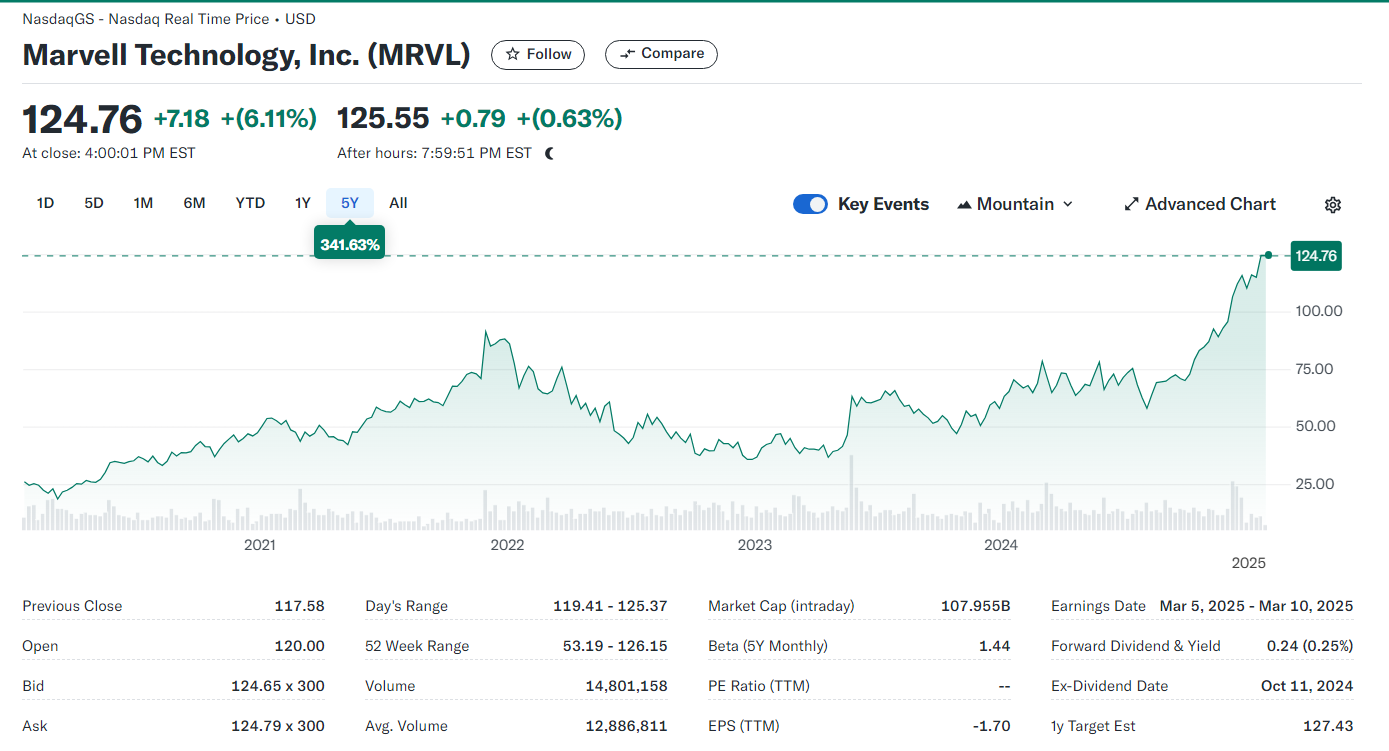Click the +7.18 daily change
The height and width of the screenshot is (751, 1389).
(x=181, y=119)
